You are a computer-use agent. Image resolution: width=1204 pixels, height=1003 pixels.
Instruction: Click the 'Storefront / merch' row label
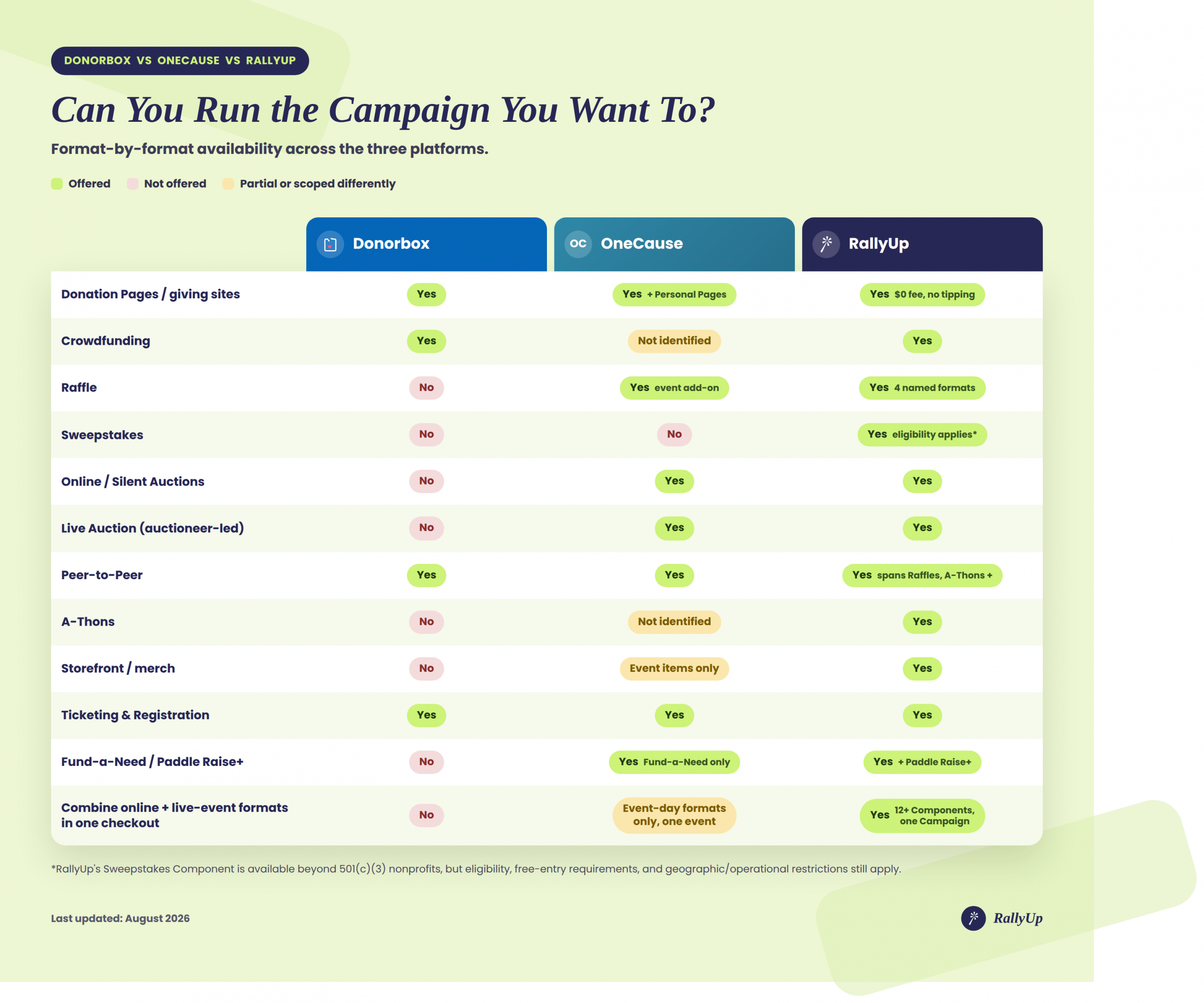pos(118,669)
